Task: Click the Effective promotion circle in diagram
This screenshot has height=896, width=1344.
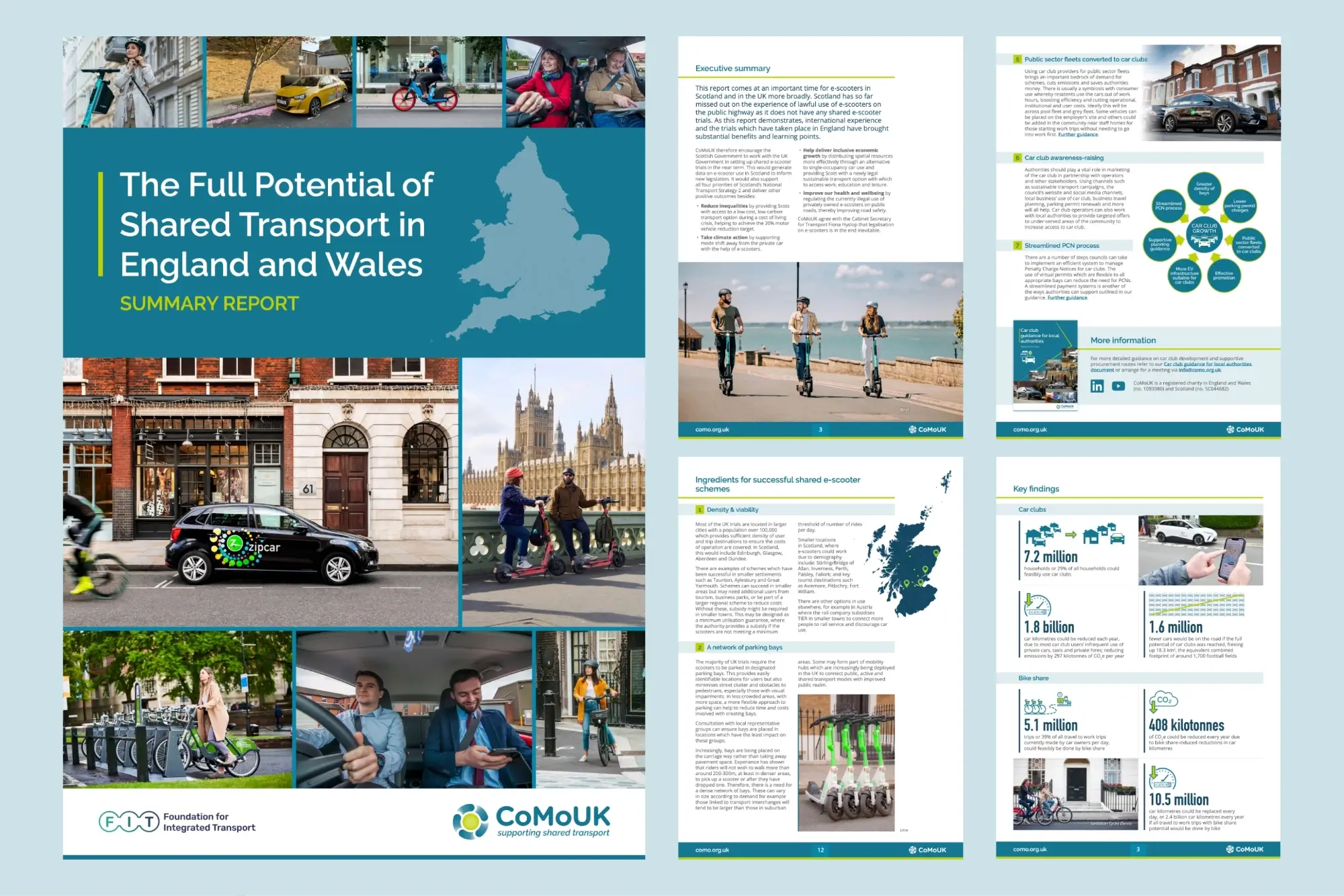Action: (1224, 275)
